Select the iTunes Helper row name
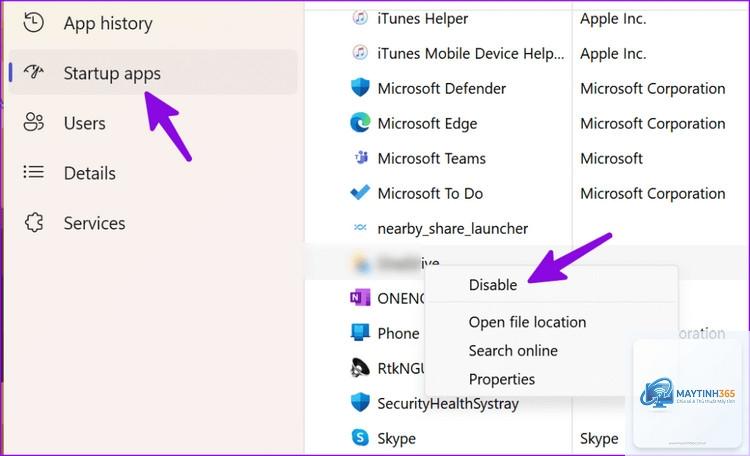750x456 pixels. pyautogui.click(x=422, y=18)
